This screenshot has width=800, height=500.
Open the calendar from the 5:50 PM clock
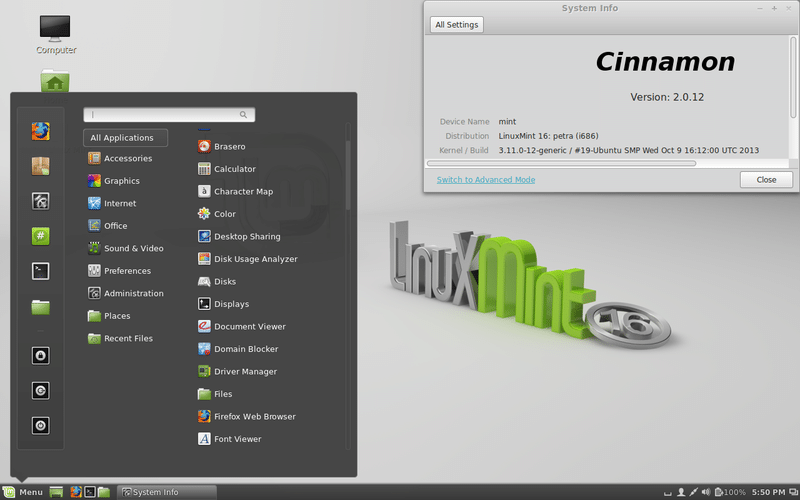tap(768, 492)
